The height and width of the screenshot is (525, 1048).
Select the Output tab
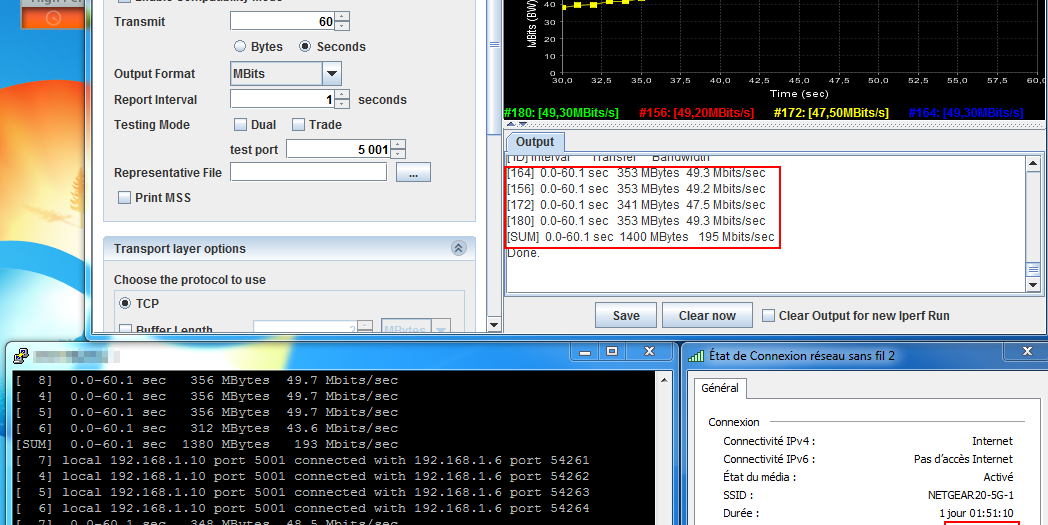click(x=535, y=142)
